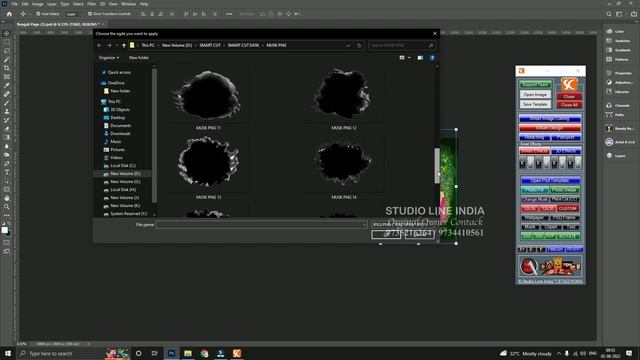Open the Swatches panel
The height and width of the screenshot is (360, 640).
coord(618,41)
